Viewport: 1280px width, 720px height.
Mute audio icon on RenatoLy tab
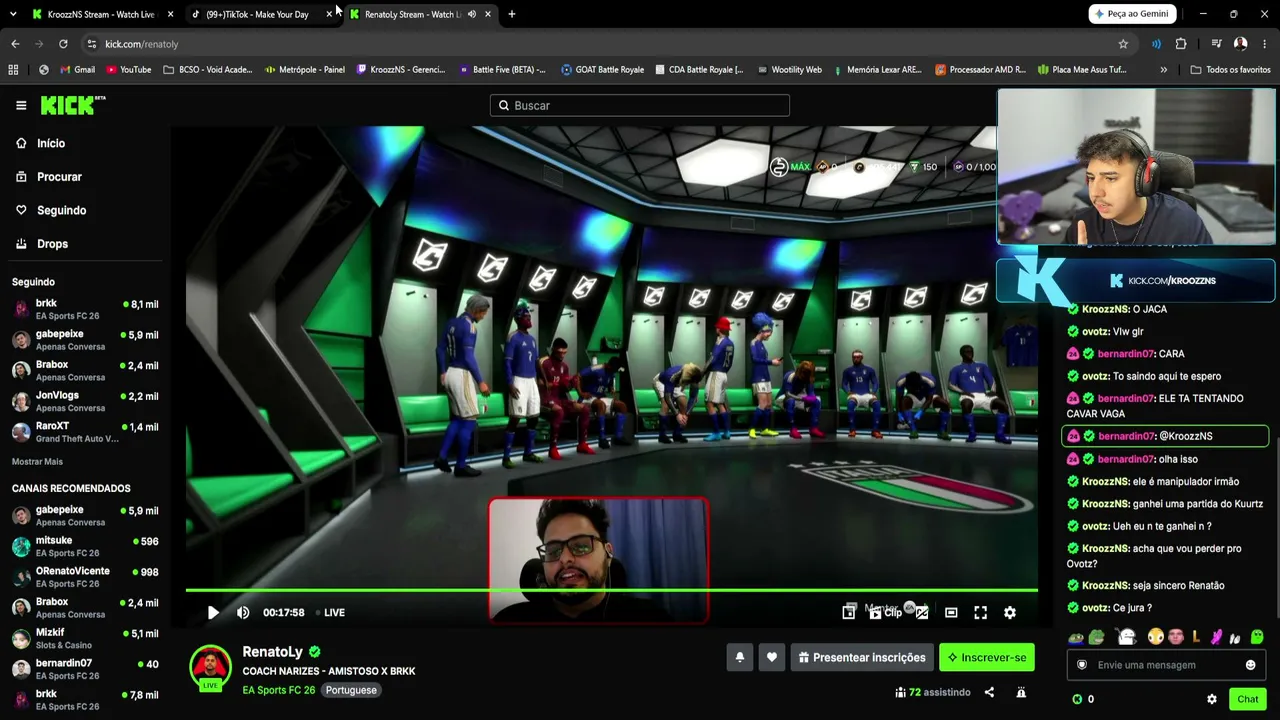tap(472, 14)
